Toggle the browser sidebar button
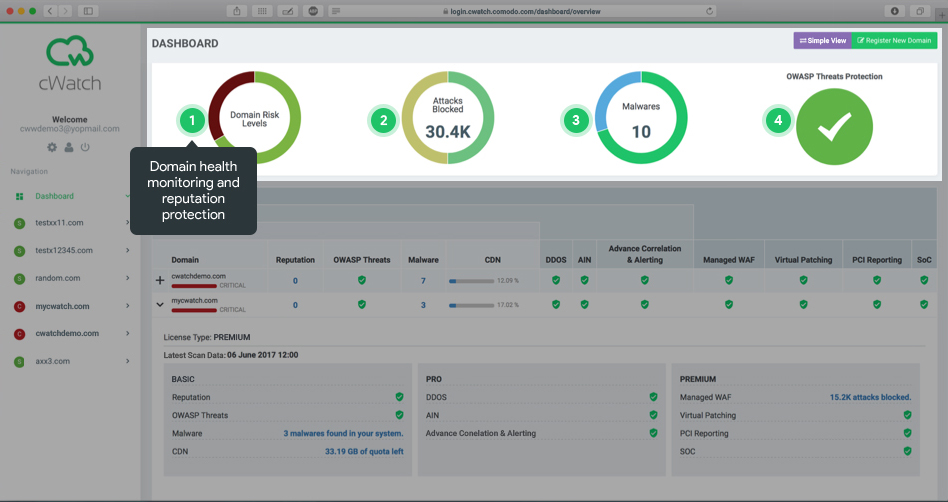Screen dimensions: 948x502 88,11
